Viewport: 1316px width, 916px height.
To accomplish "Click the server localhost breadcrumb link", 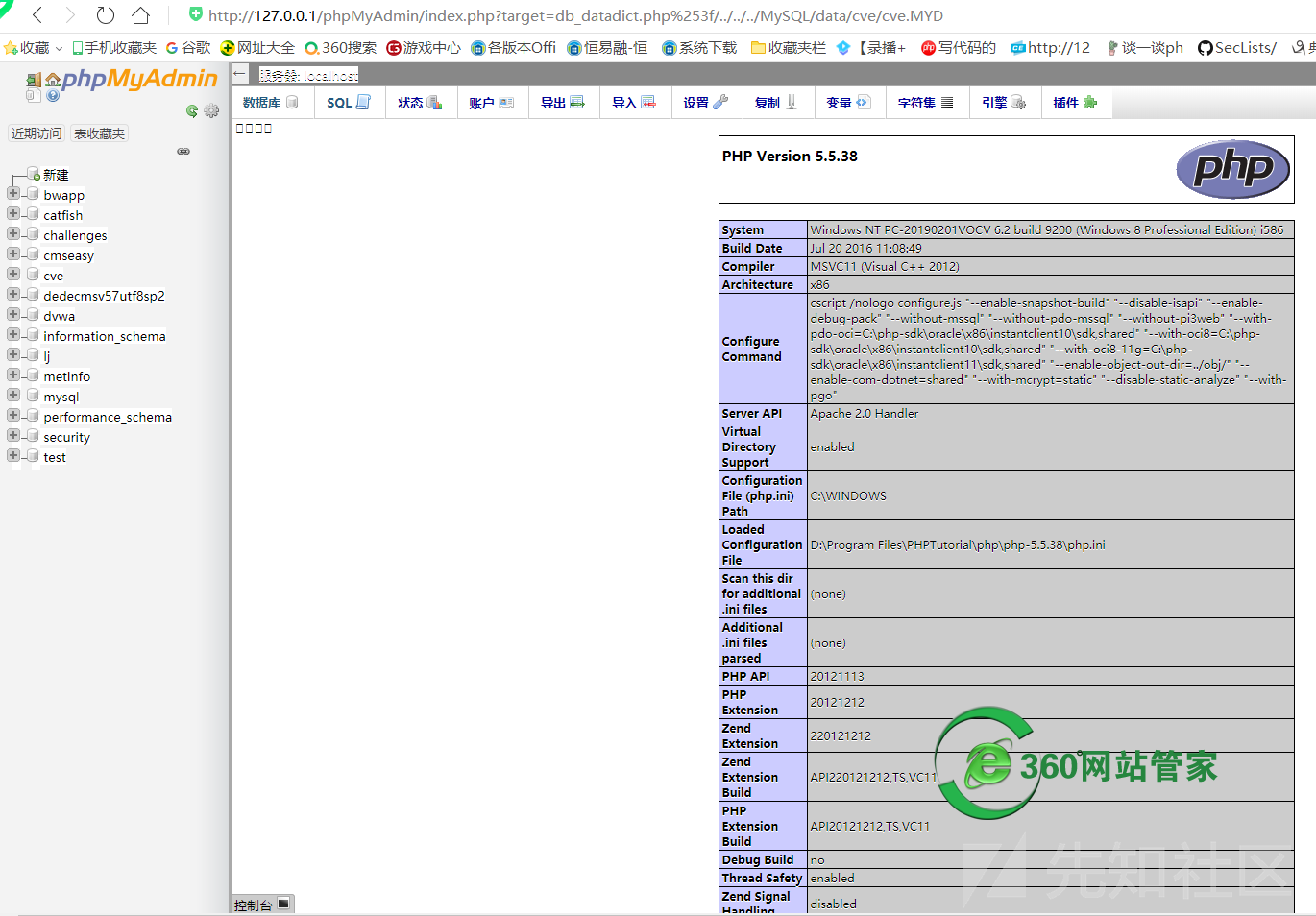I will pos(308,75).
